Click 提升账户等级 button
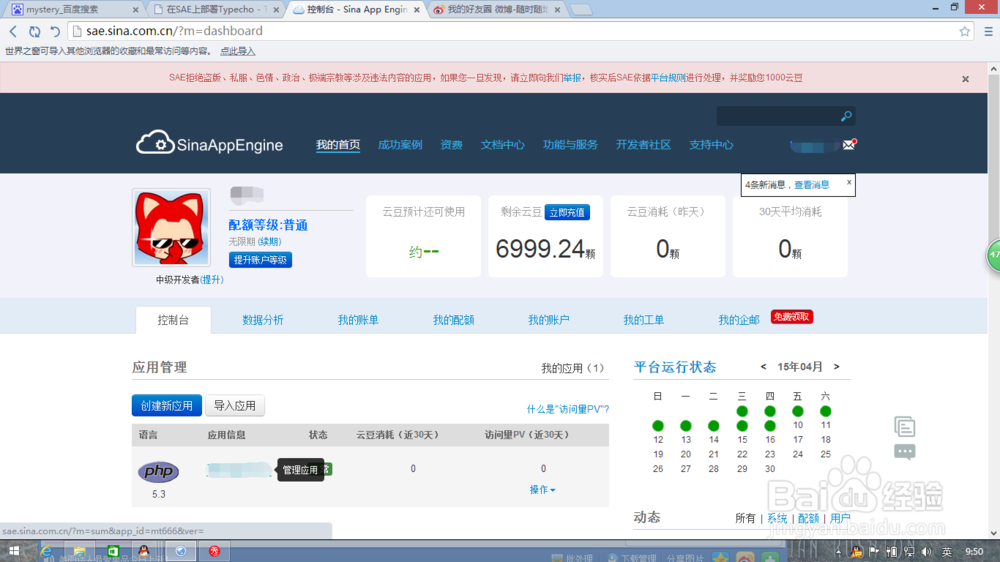 (260, 260)
